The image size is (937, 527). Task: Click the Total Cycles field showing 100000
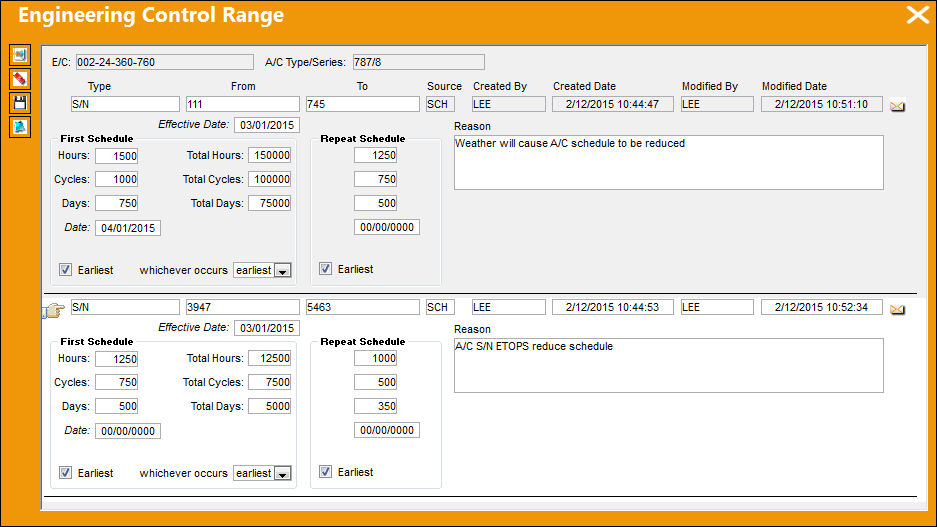270,179
